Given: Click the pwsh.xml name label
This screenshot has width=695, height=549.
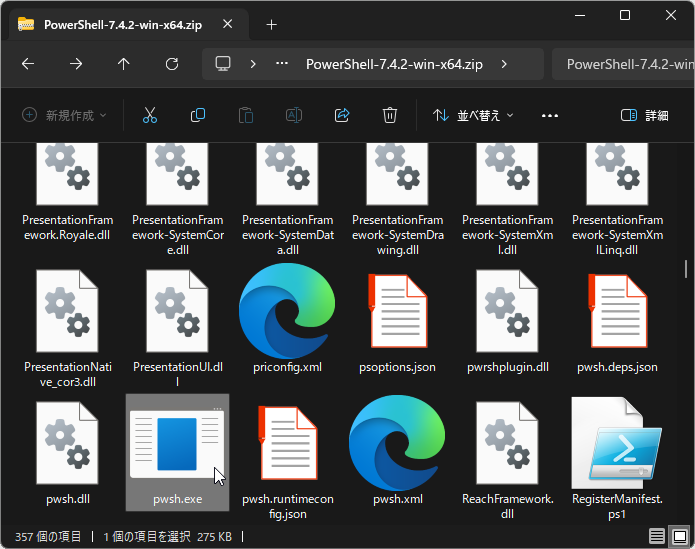Looking at the screenshot, I should coord(398,499).
